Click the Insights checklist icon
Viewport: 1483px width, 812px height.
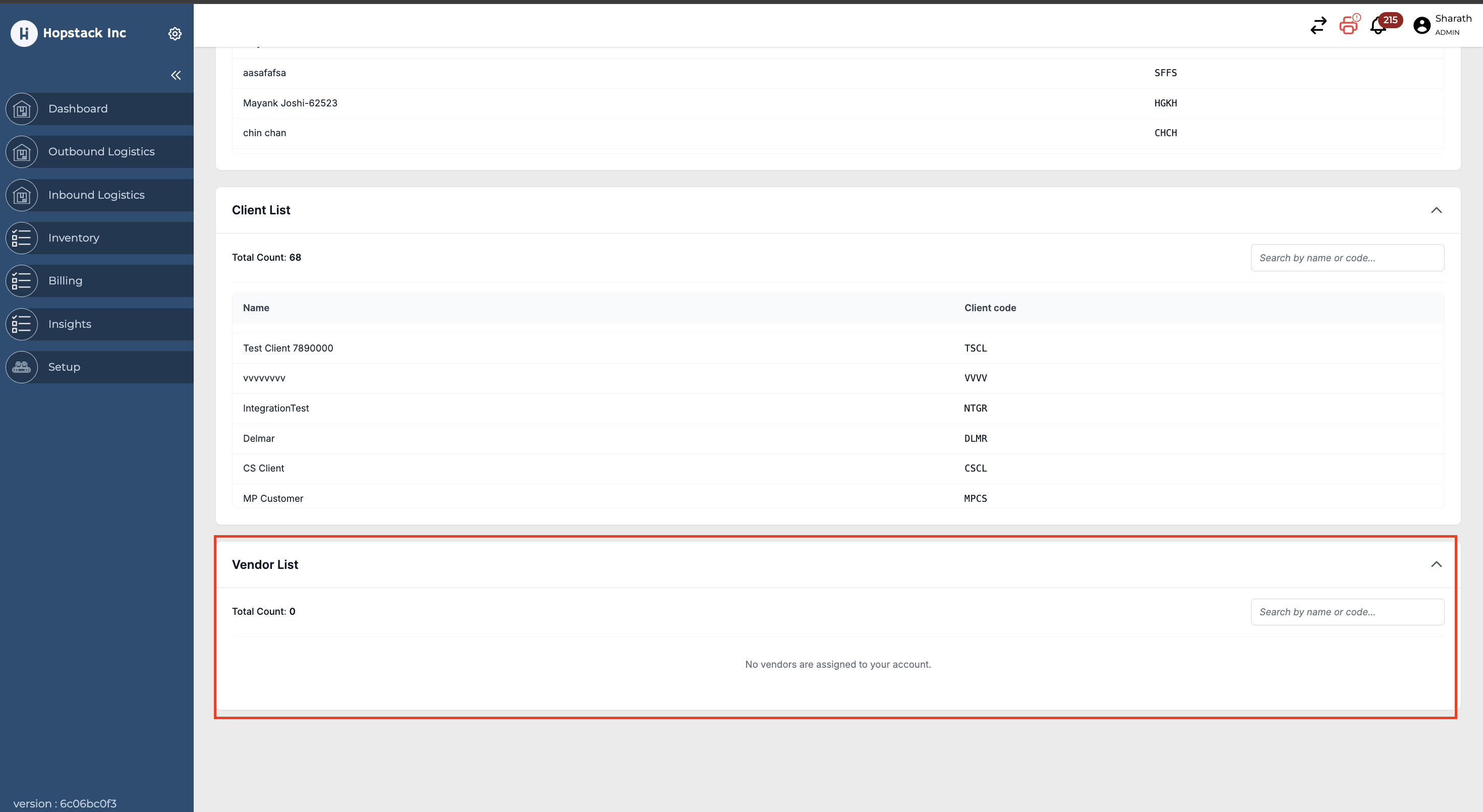click(22, 324)
